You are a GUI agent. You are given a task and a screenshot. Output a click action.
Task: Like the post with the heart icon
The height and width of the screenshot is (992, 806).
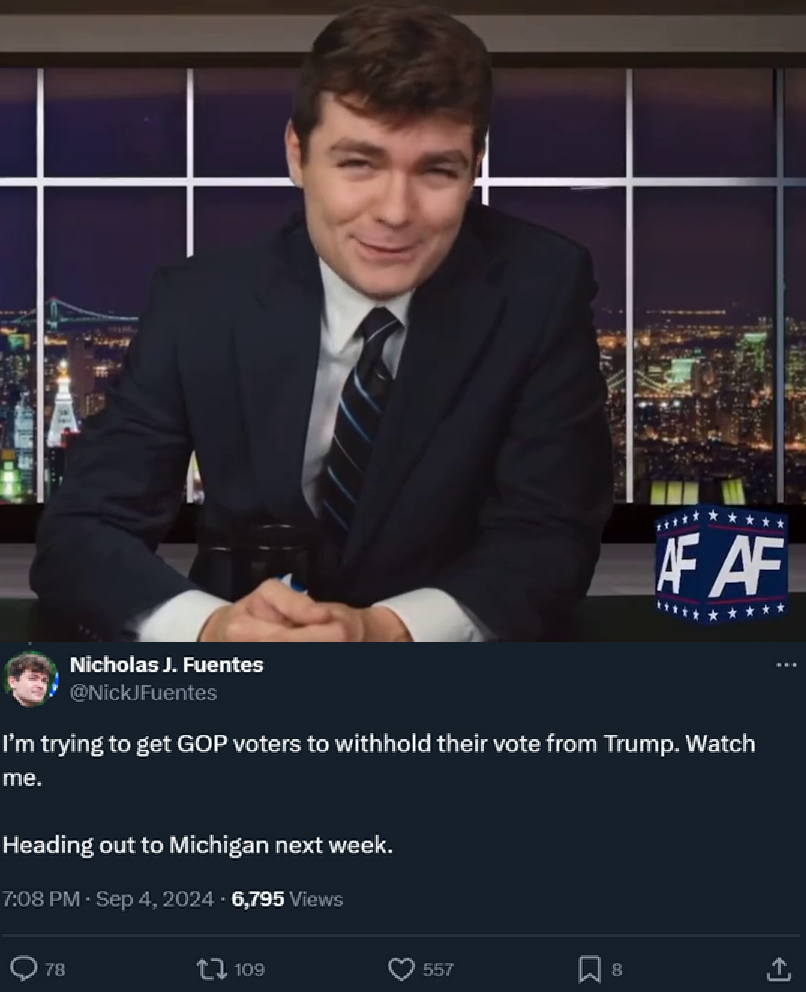401,969
